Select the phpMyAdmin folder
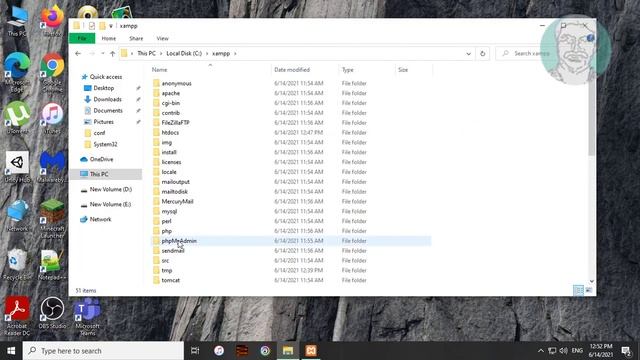 (179, 241)
